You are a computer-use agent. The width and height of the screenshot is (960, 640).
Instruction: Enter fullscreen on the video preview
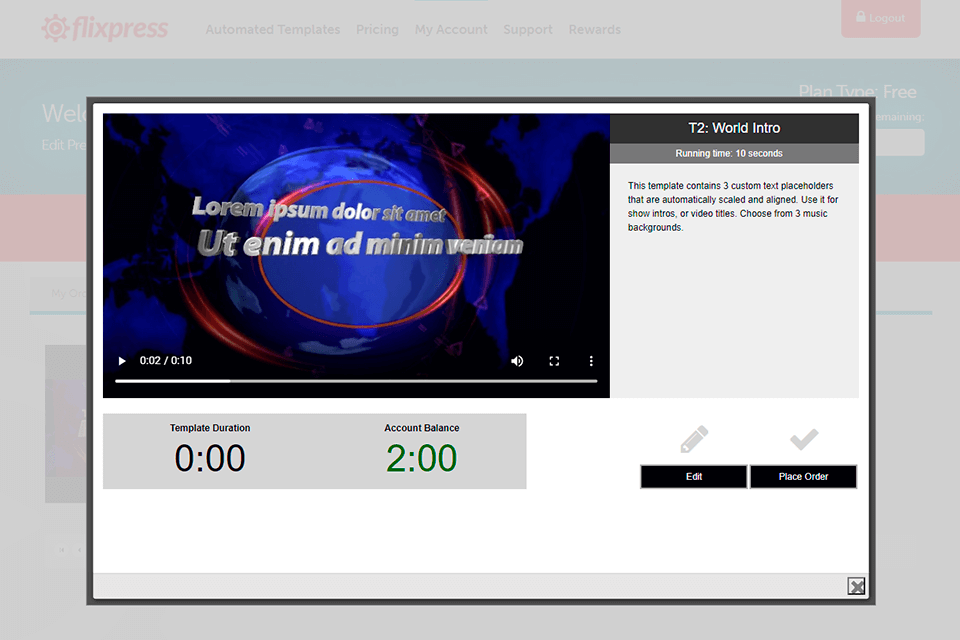click(554, 361)
